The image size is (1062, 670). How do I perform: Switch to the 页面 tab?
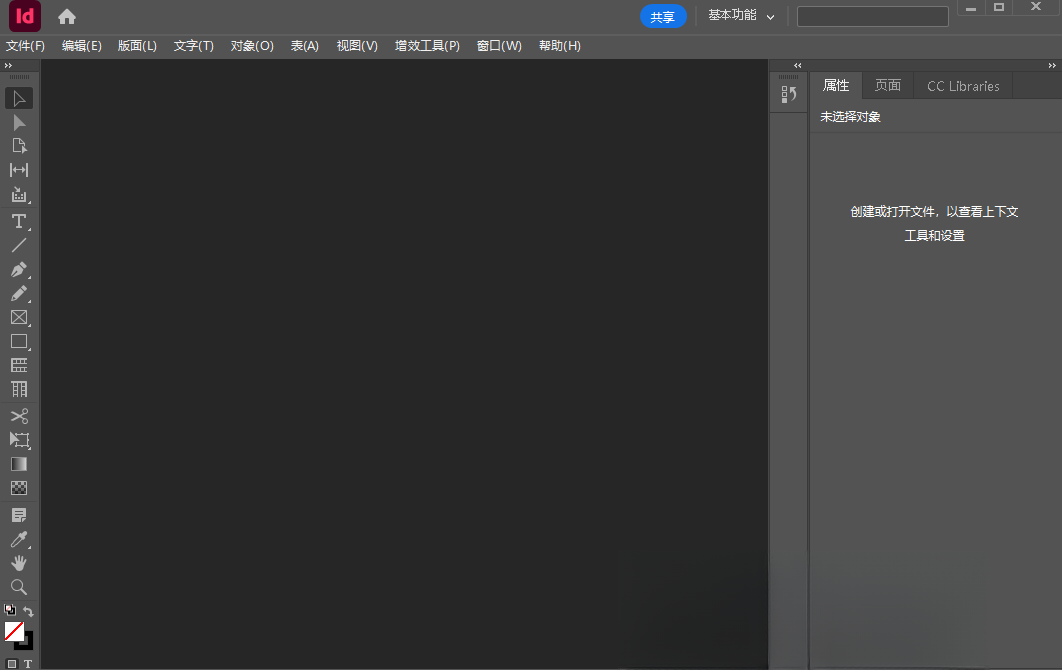888,85
